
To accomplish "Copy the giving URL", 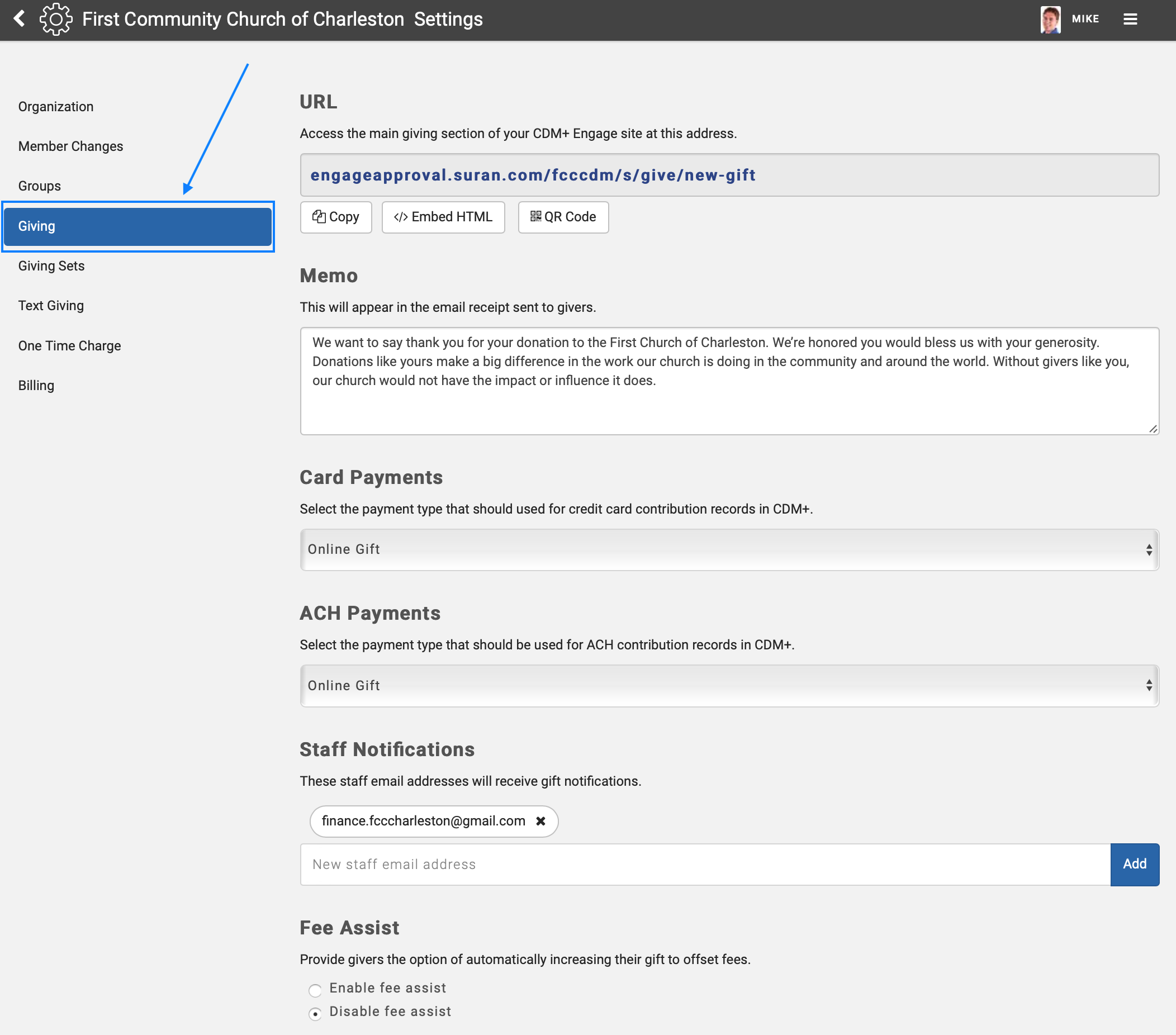I will click(336, 217).
